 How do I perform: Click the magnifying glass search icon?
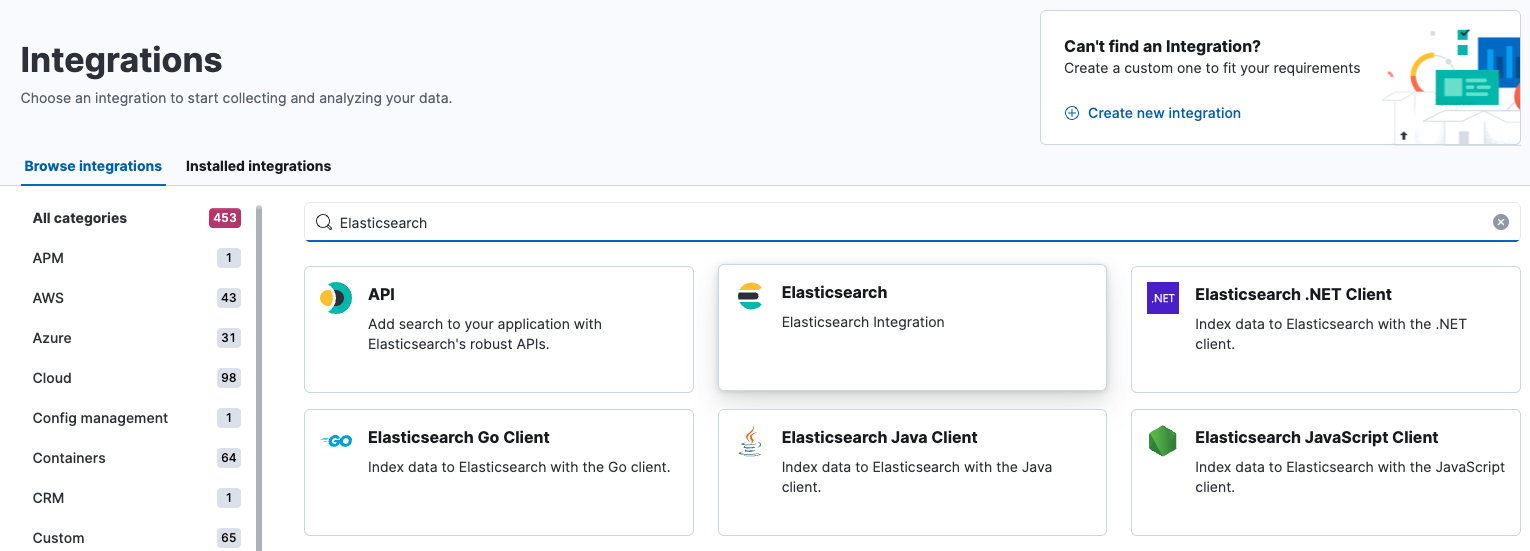pos(324,222)
